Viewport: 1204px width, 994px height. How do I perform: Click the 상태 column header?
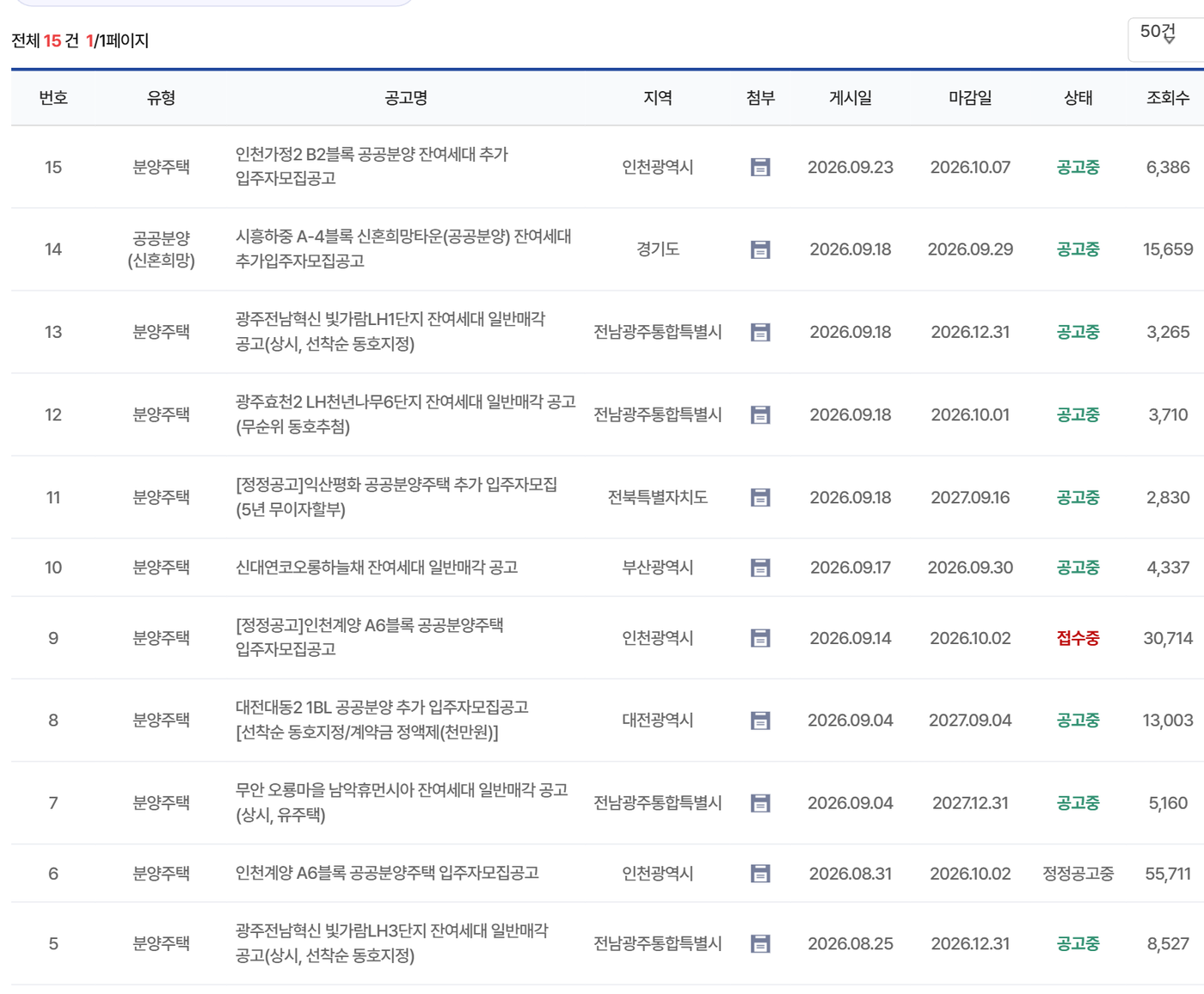[1078, 98]
